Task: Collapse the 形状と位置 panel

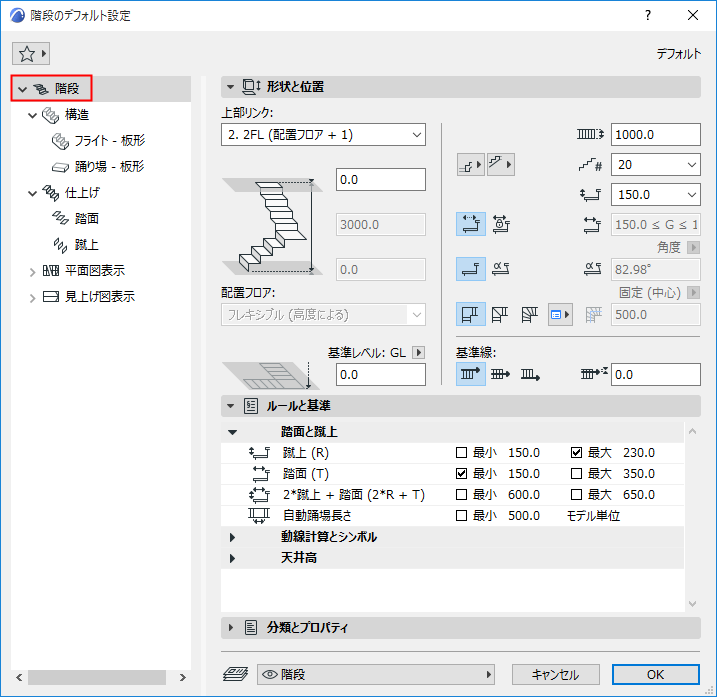Action: [x=230, y=86]
